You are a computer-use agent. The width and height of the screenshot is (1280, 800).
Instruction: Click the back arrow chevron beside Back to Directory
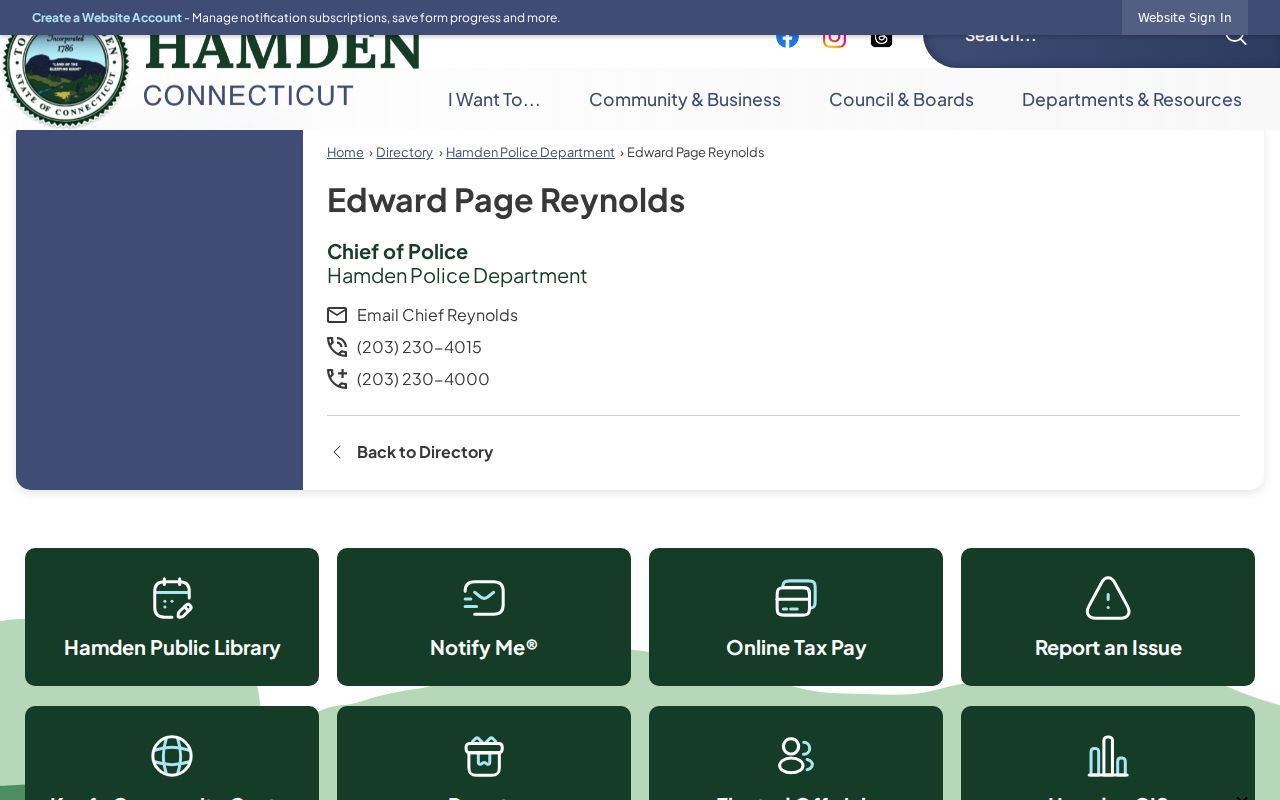(x=337, y=452)
